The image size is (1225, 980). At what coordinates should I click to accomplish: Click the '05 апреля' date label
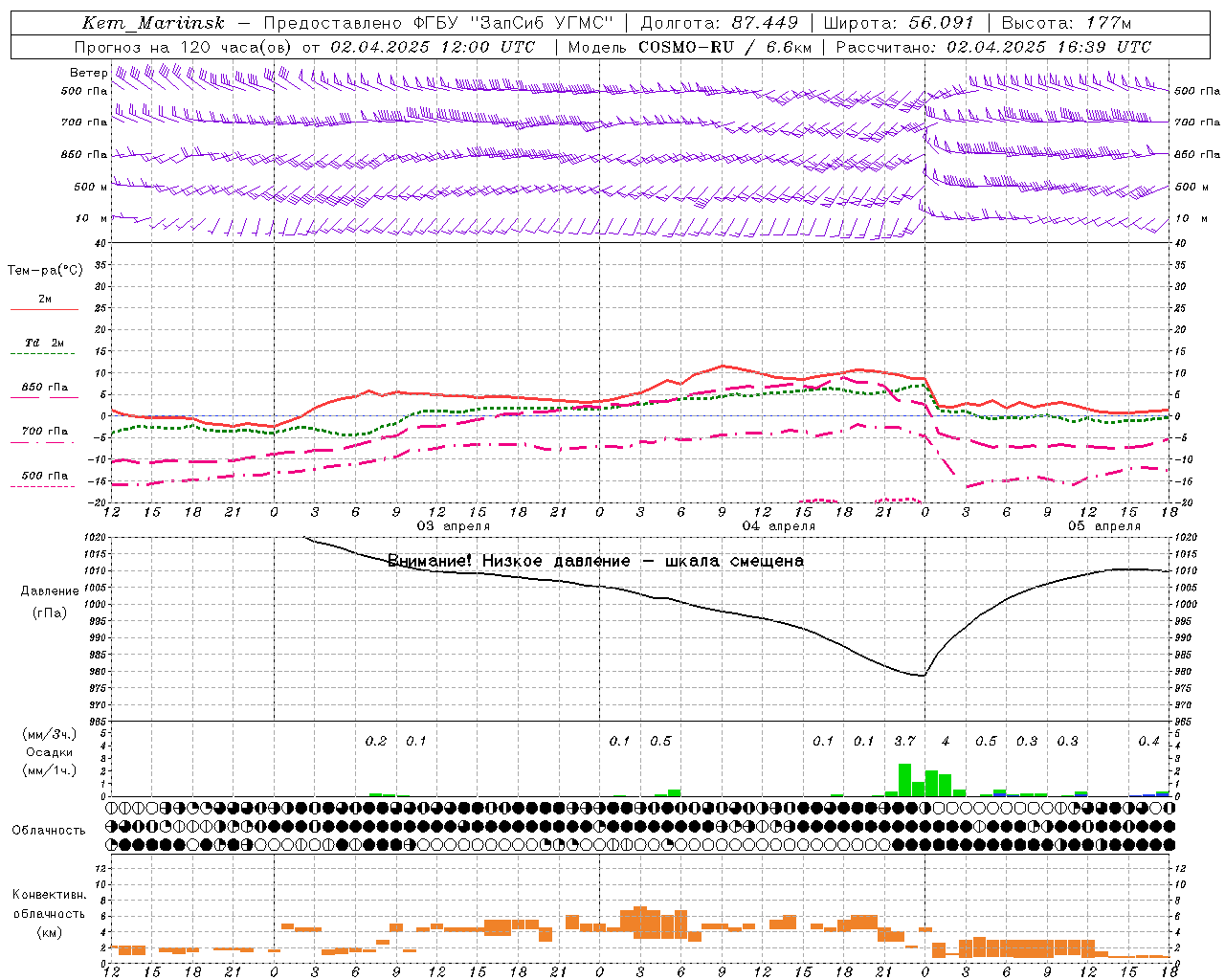coord(1104,526)
